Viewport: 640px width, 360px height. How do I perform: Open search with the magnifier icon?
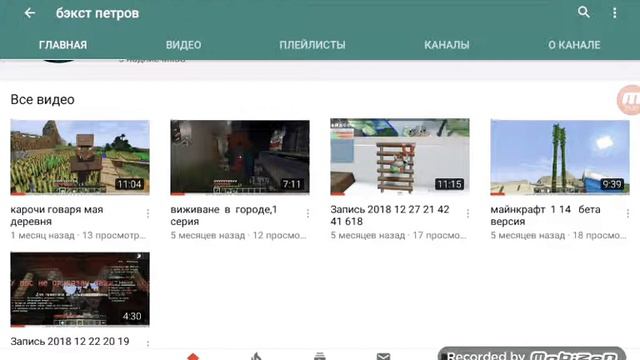[584, 12]
